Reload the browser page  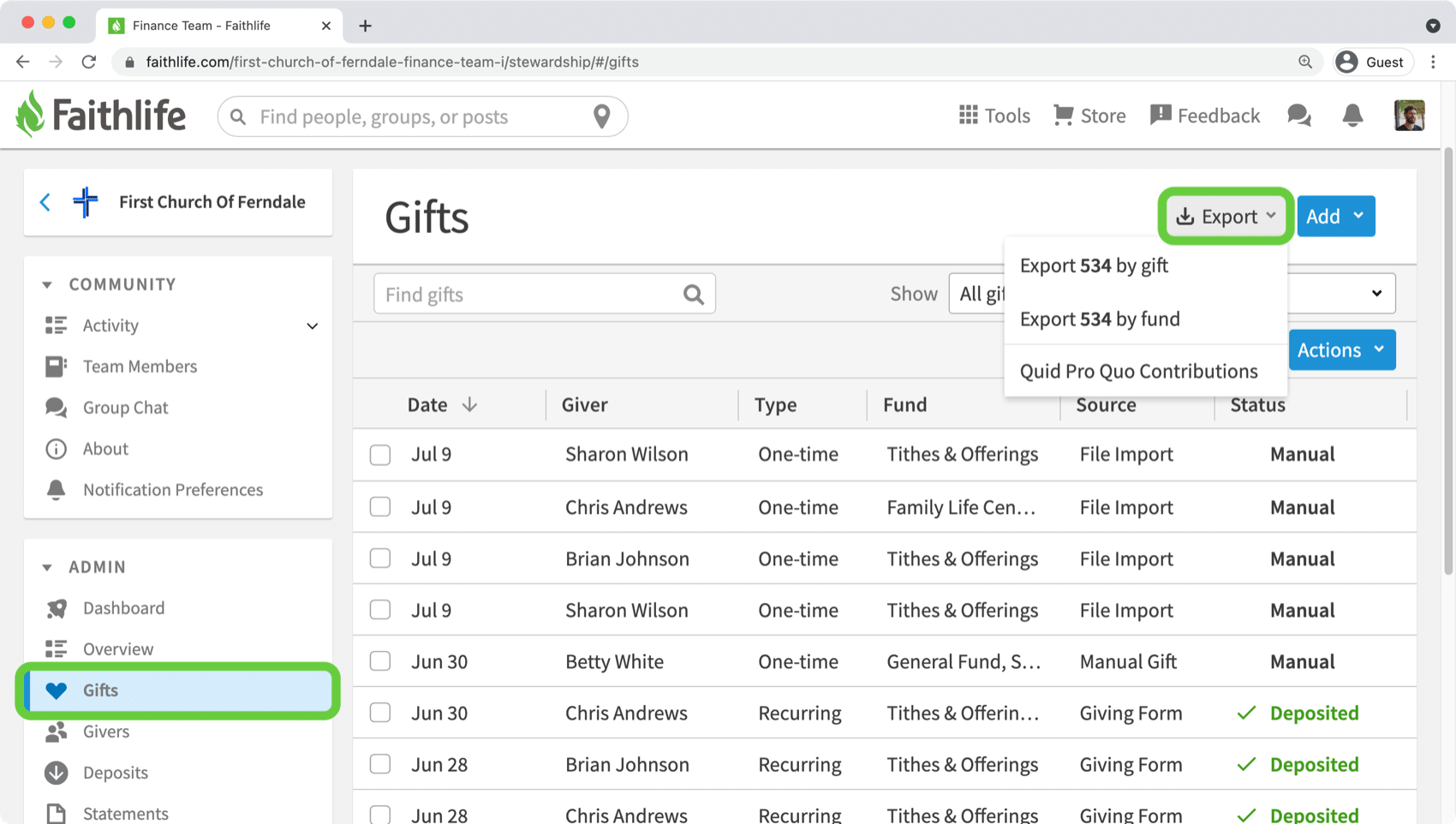point(89,62)
